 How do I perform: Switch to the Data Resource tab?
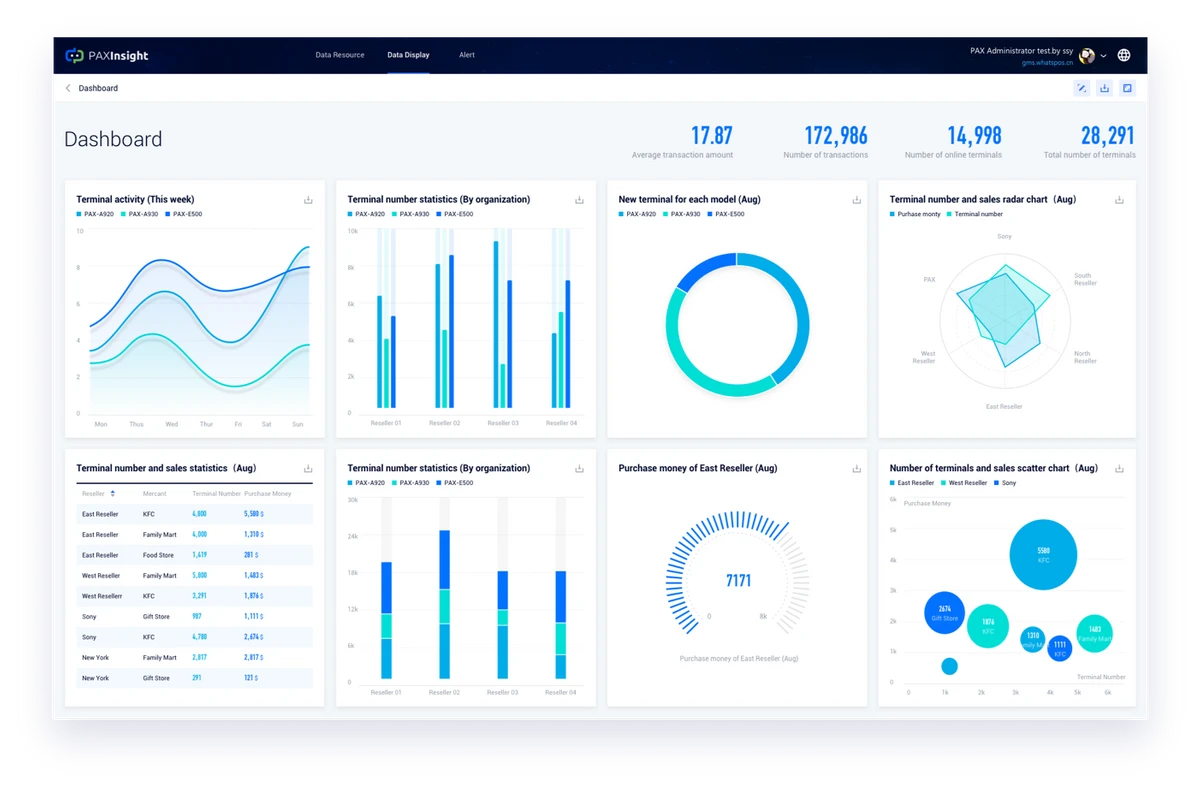point(340,55)
